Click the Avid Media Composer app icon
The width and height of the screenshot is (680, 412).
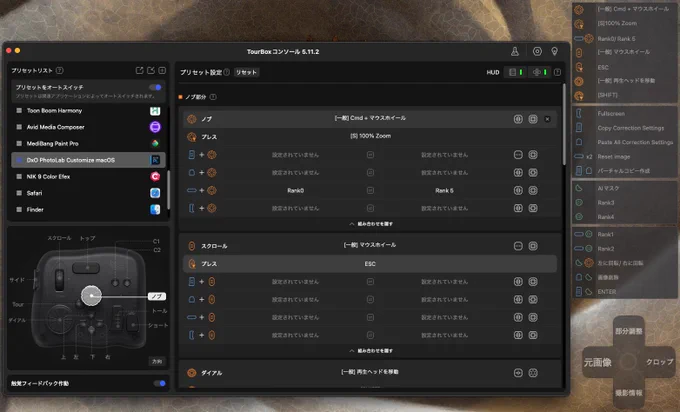(155, 127)
